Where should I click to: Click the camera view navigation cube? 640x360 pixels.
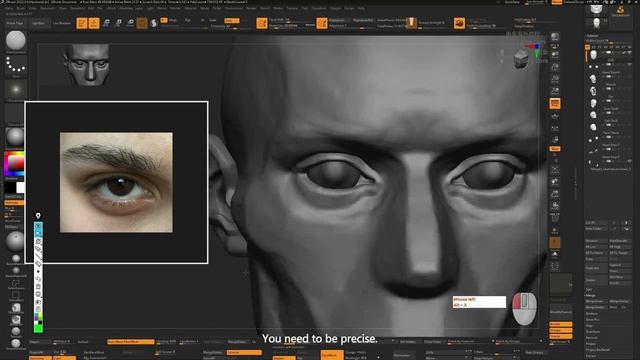tap(521, 60)
